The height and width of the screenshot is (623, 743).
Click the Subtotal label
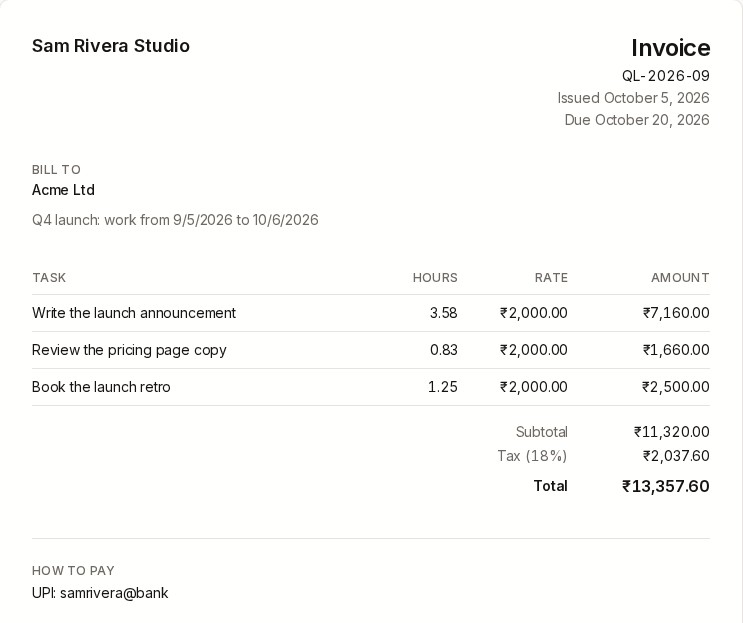(x=542, y=432)
